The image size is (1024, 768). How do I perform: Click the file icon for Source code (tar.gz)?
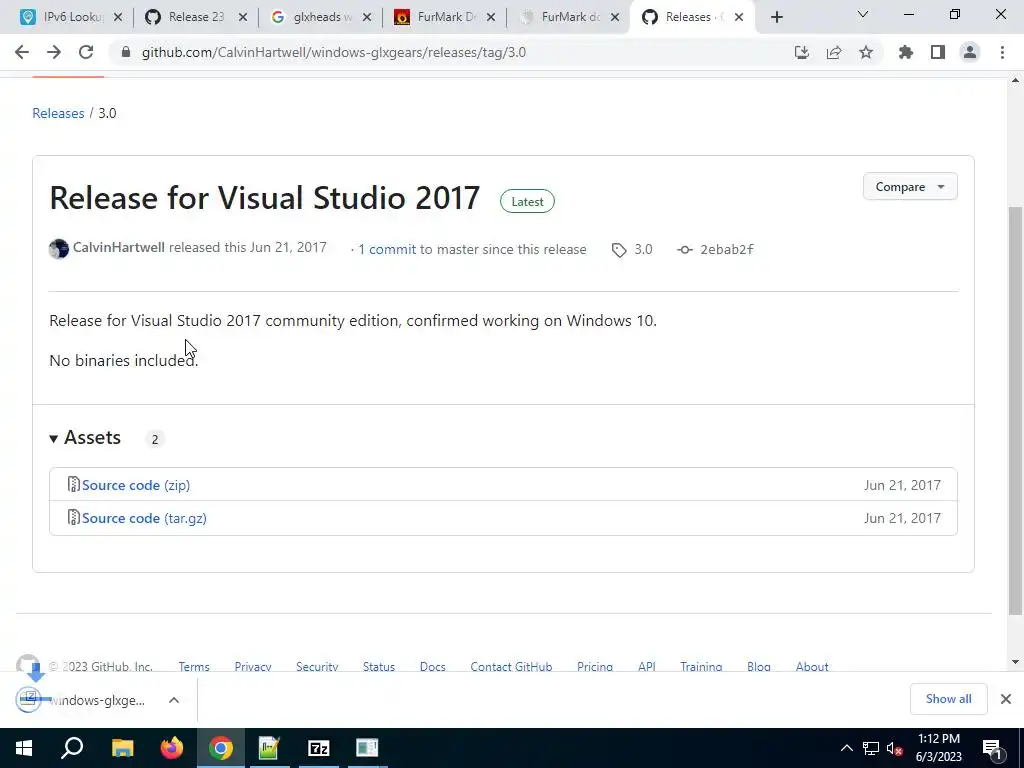pyautogui.click(x=74, y=517)
